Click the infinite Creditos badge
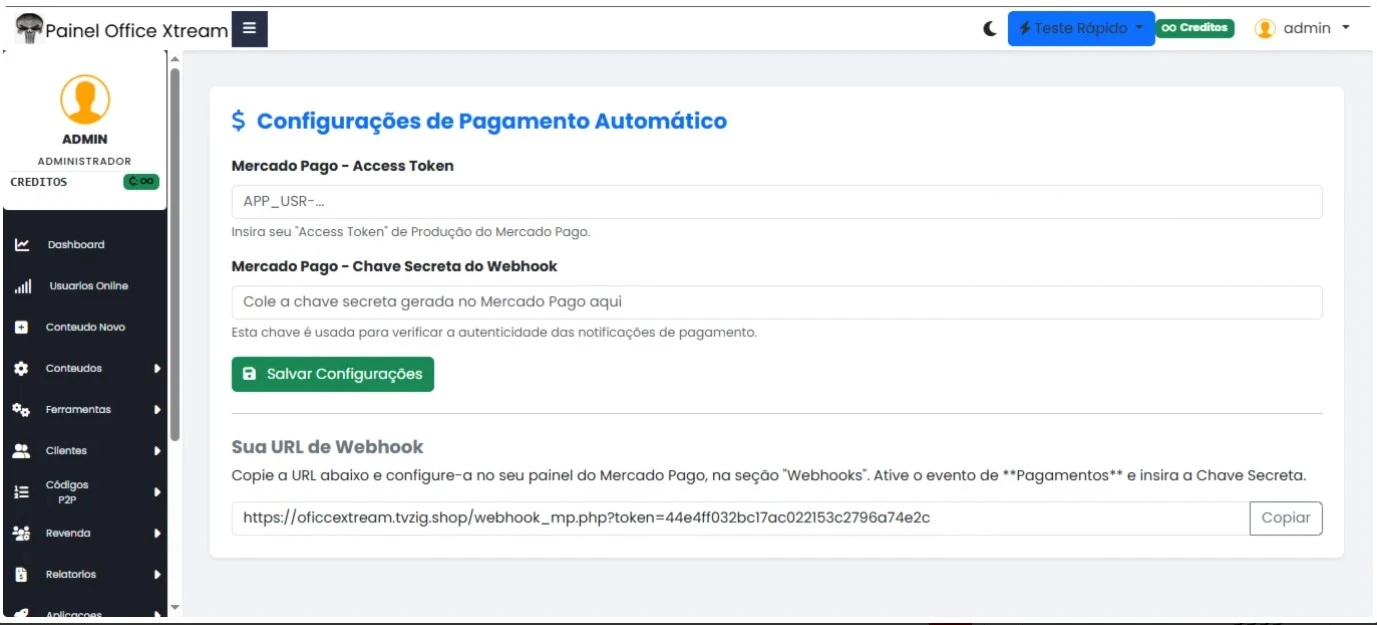 click(x=1195, y=28)
